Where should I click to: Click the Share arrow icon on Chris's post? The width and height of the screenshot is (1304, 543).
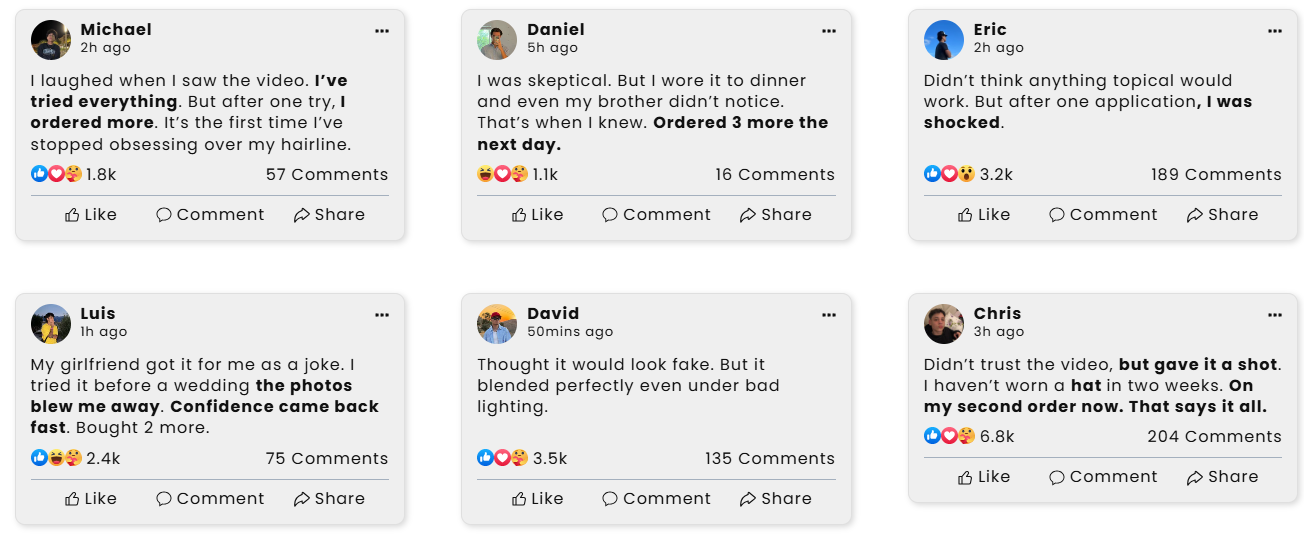[x=1194, y=478]
